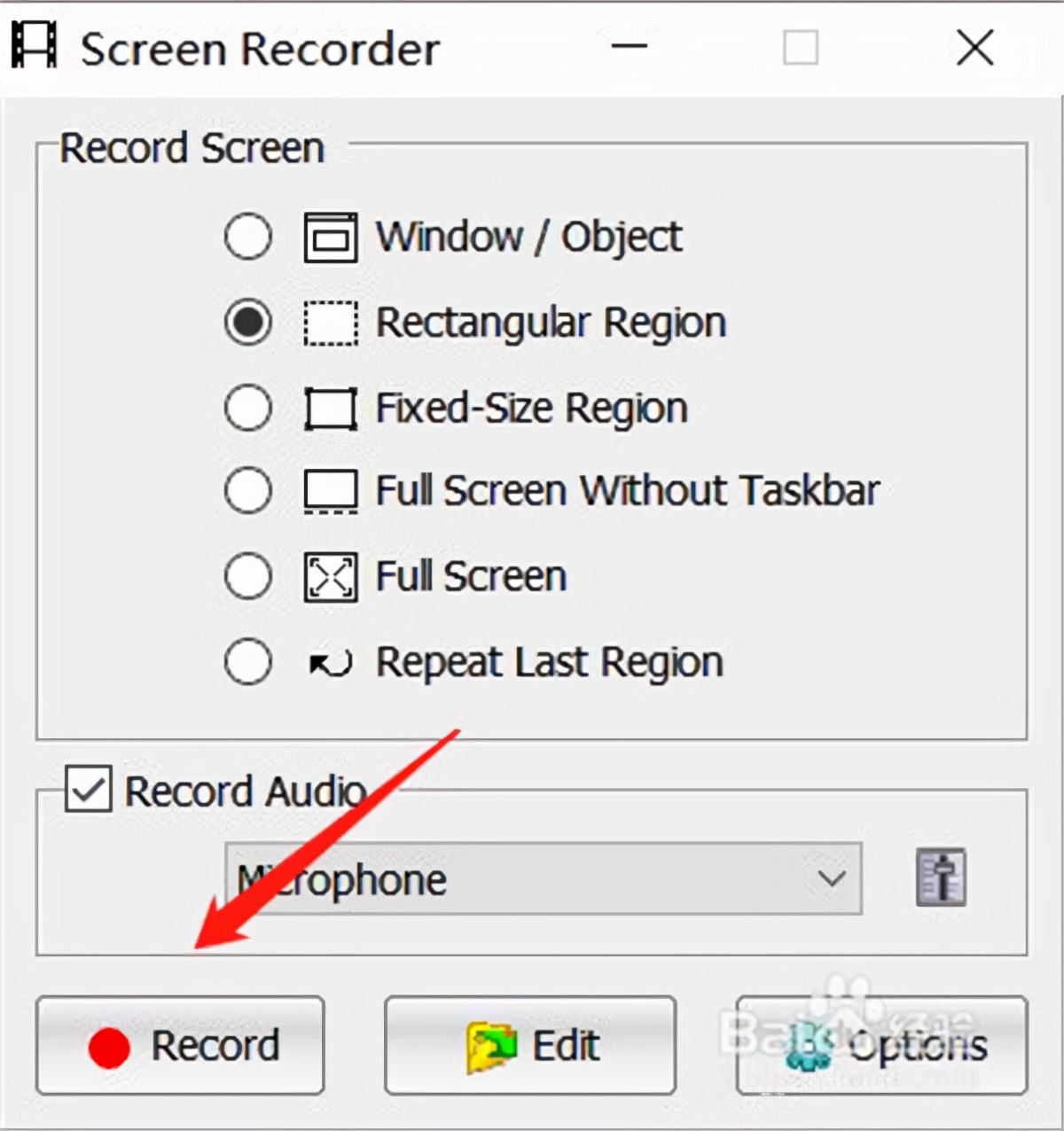Screen dimensions: 1064x1131
Task: Click the film strip icon in the title bar
Action: (x=33, y=44)
